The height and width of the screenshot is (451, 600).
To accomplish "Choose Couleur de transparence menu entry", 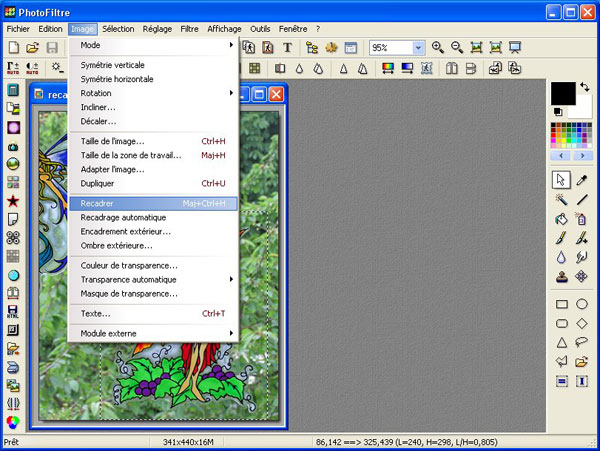I will click(x=153, y=265).
